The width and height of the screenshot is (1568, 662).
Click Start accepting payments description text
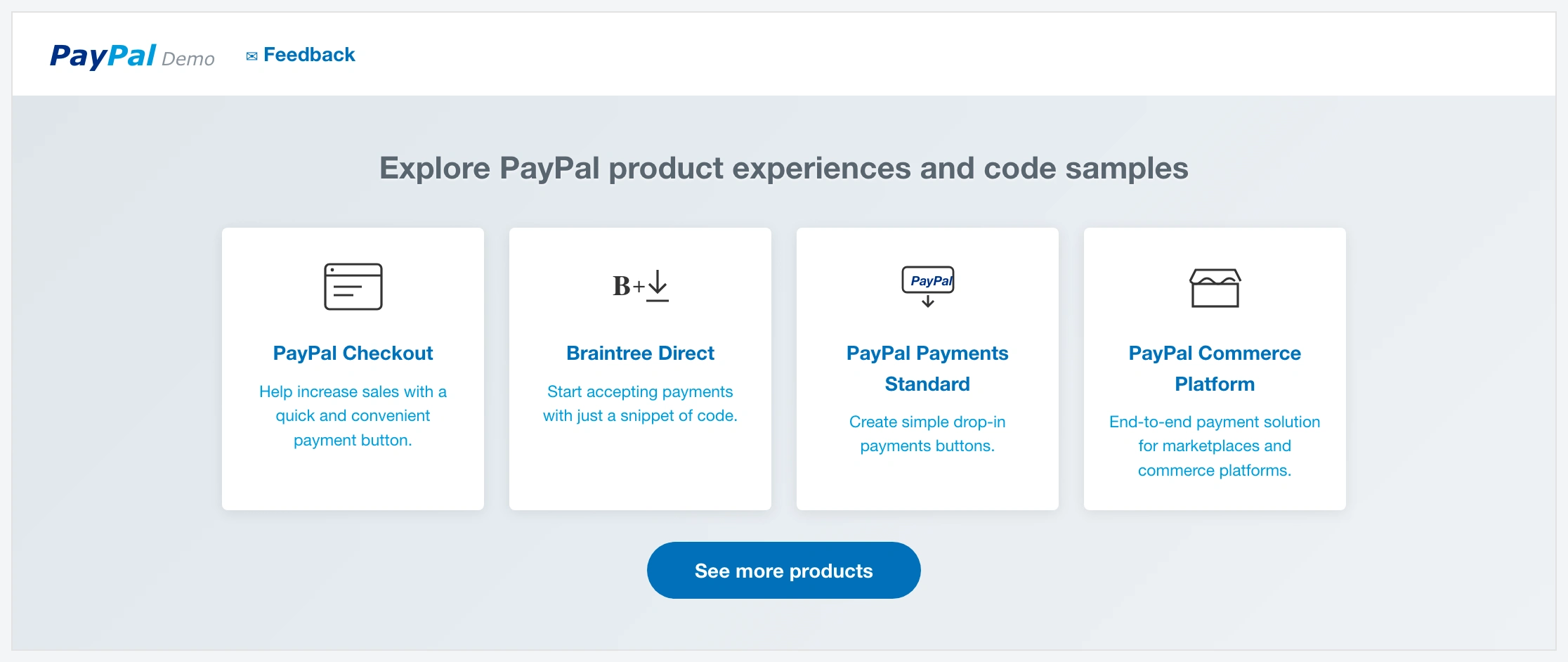tap(640, 403)
